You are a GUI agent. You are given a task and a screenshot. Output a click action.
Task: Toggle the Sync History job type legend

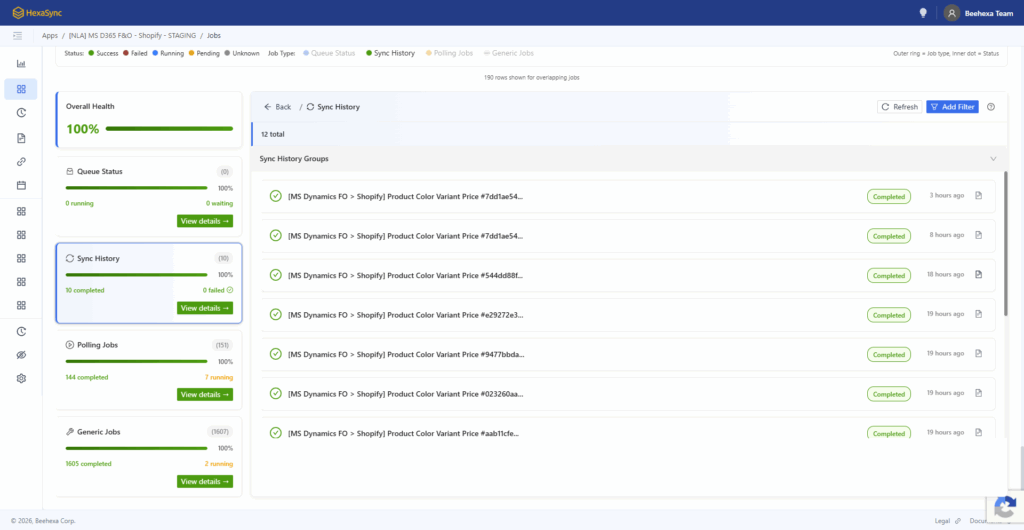[x=391, y=53]
